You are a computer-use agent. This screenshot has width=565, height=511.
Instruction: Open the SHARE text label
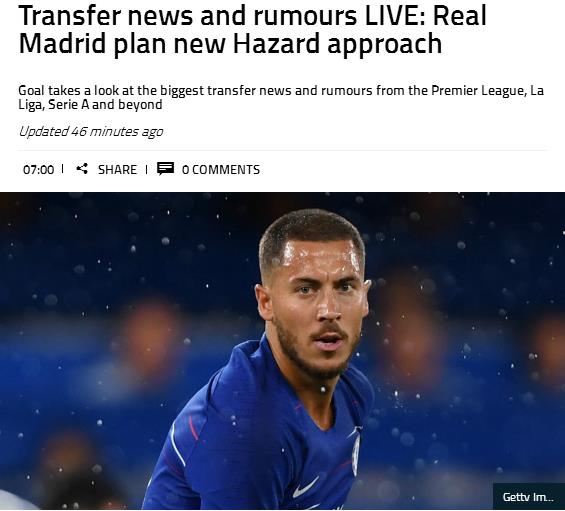point(117,169)
